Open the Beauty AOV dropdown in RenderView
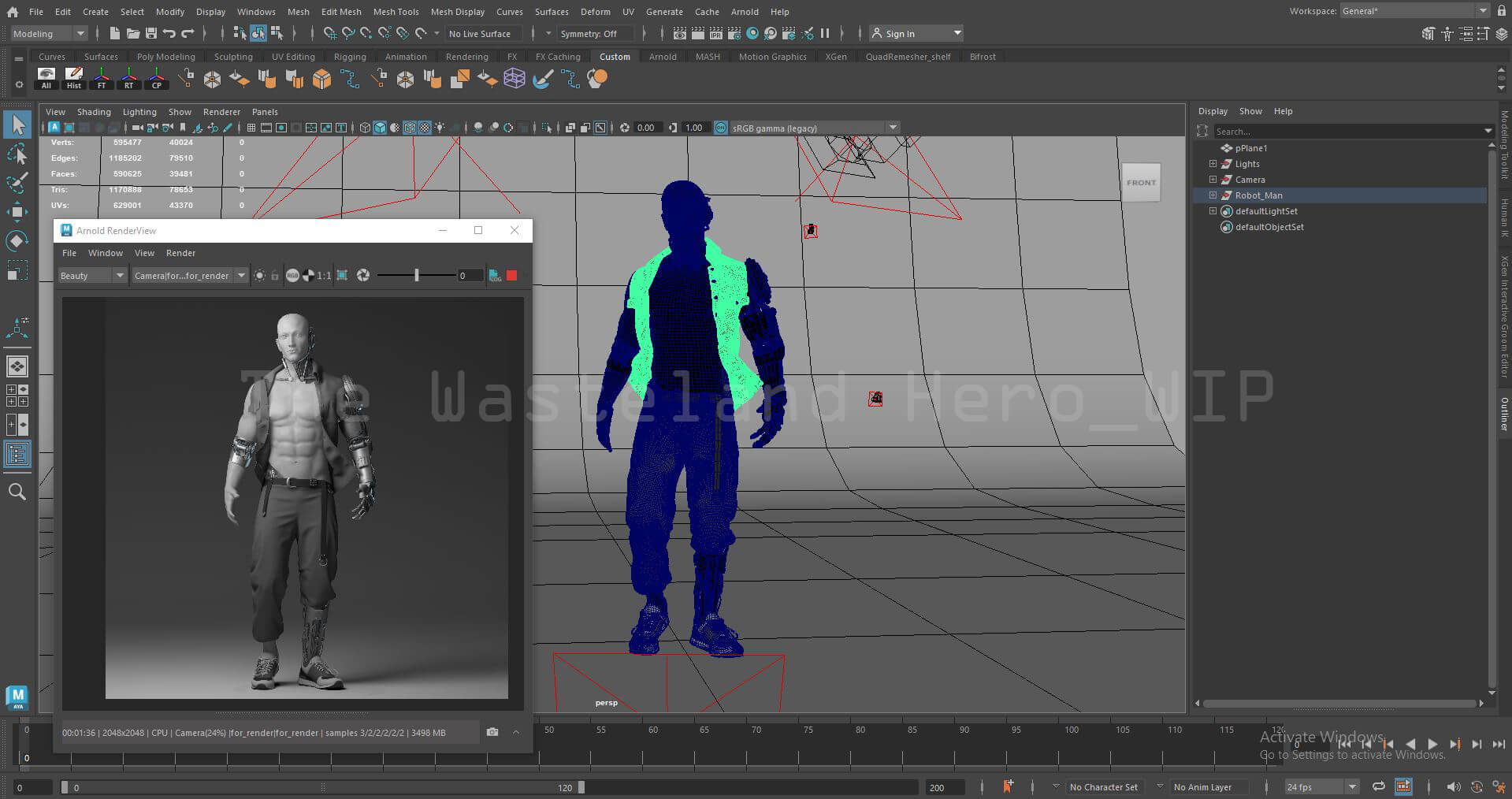Screen dimensions: 1512x799 [92, 275]
